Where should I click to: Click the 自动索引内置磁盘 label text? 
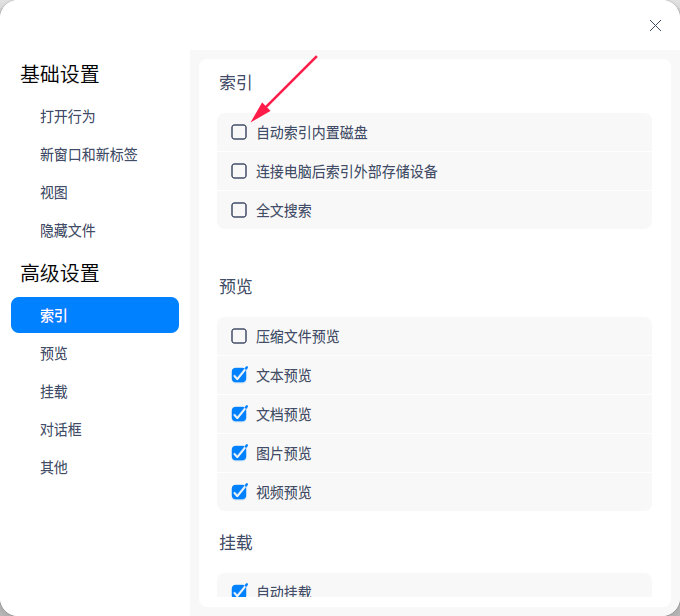(x=312, y=133)
